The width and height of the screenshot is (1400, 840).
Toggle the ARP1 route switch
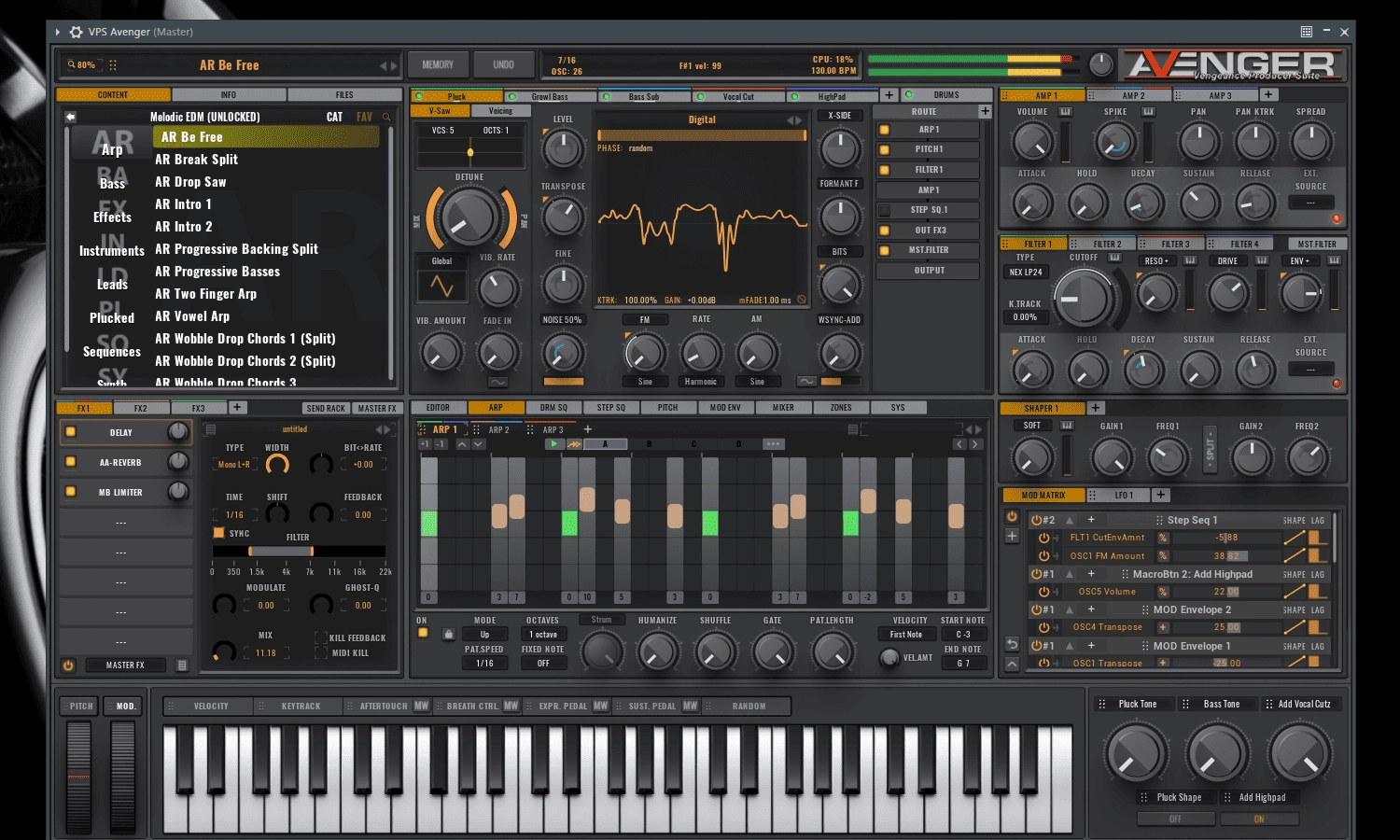(884, 130)
